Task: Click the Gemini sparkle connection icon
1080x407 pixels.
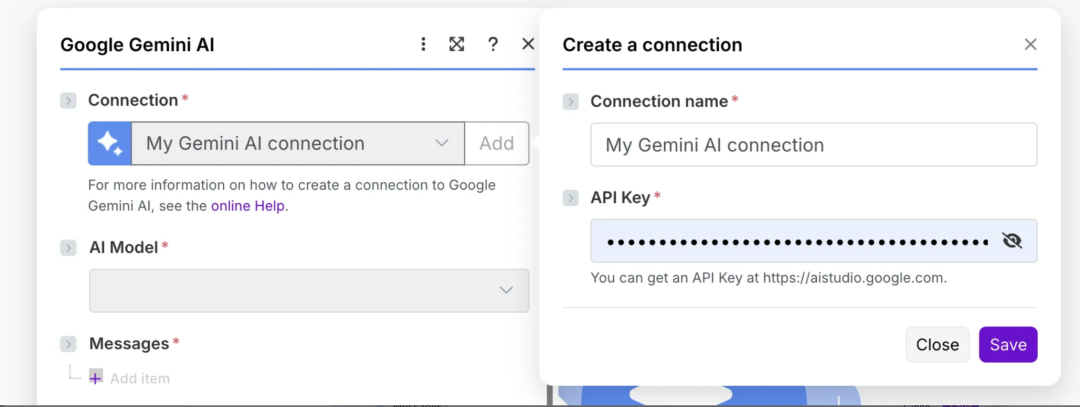Action: (x=110, y=143)
